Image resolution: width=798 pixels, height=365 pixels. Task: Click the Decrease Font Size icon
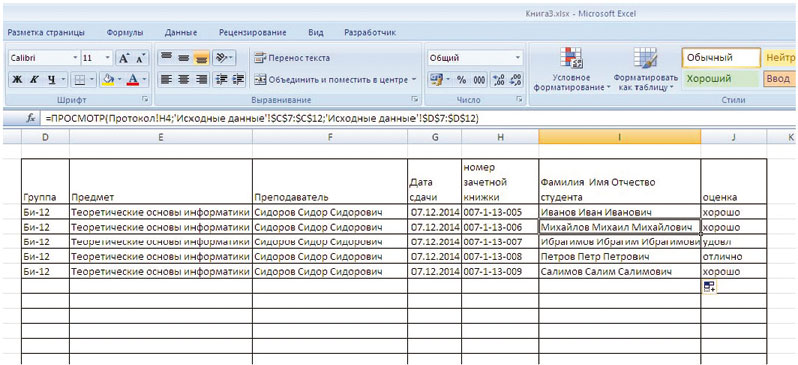[141, 58]
